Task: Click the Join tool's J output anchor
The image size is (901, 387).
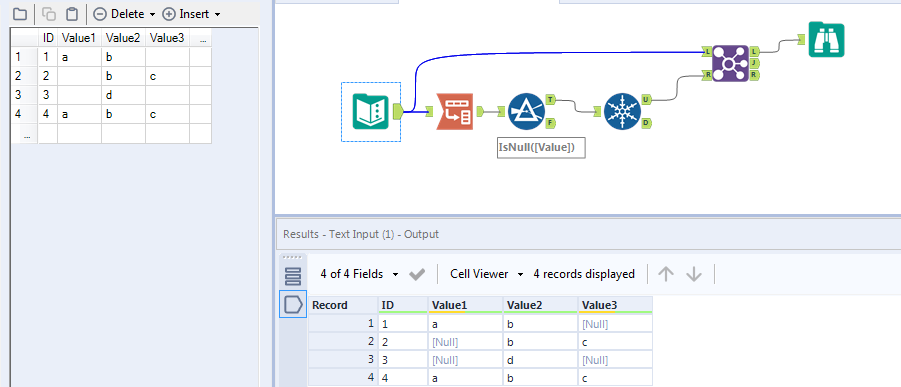Action: (754, 63)
